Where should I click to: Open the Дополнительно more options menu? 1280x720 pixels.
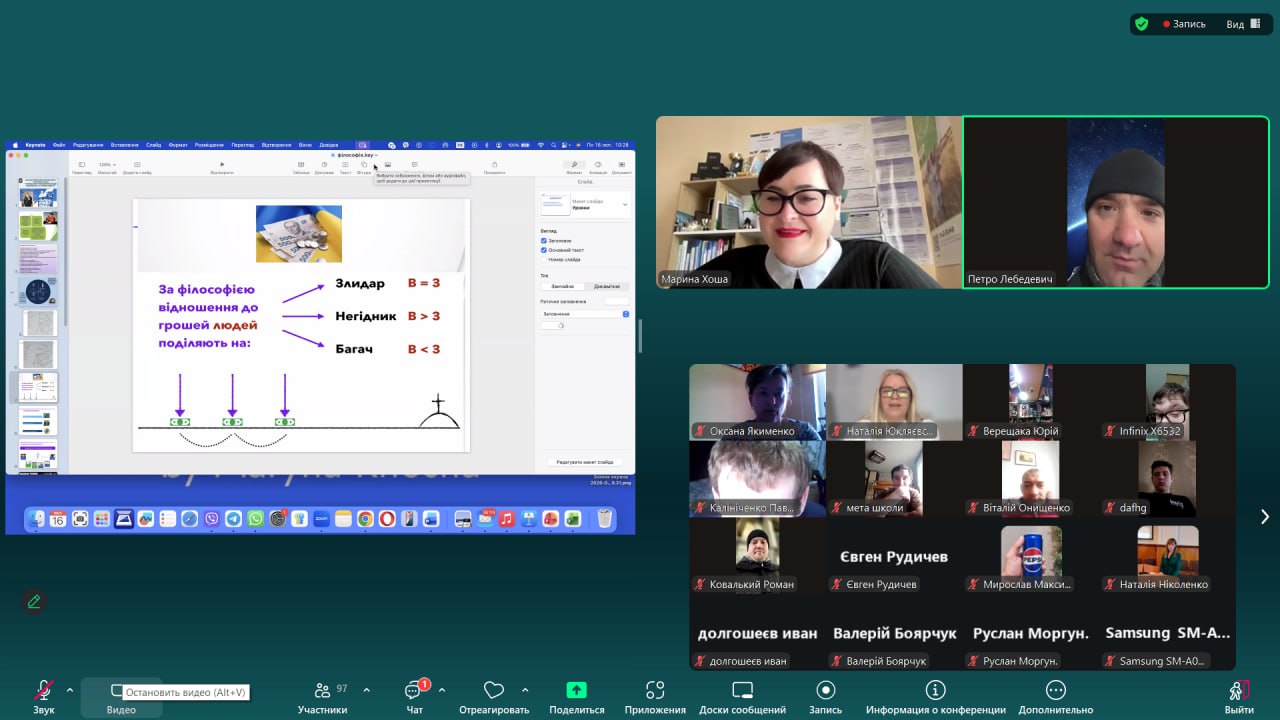[1055, 691]
